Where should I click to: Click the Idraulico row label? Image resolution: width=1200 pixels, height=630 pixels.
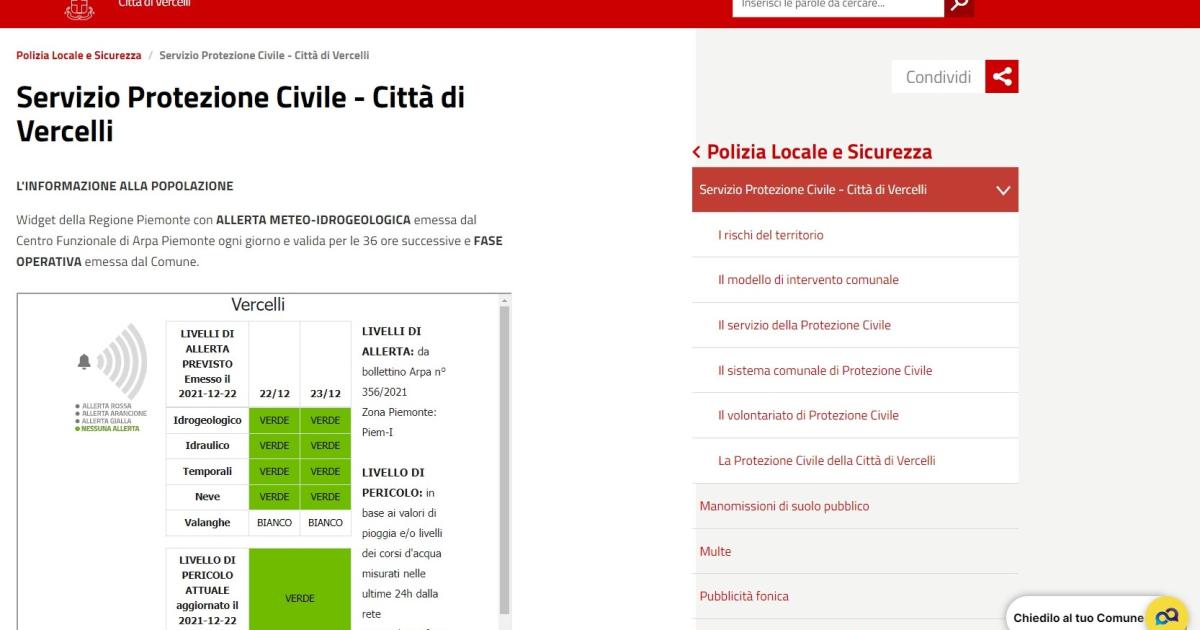[x=207, y=446]
